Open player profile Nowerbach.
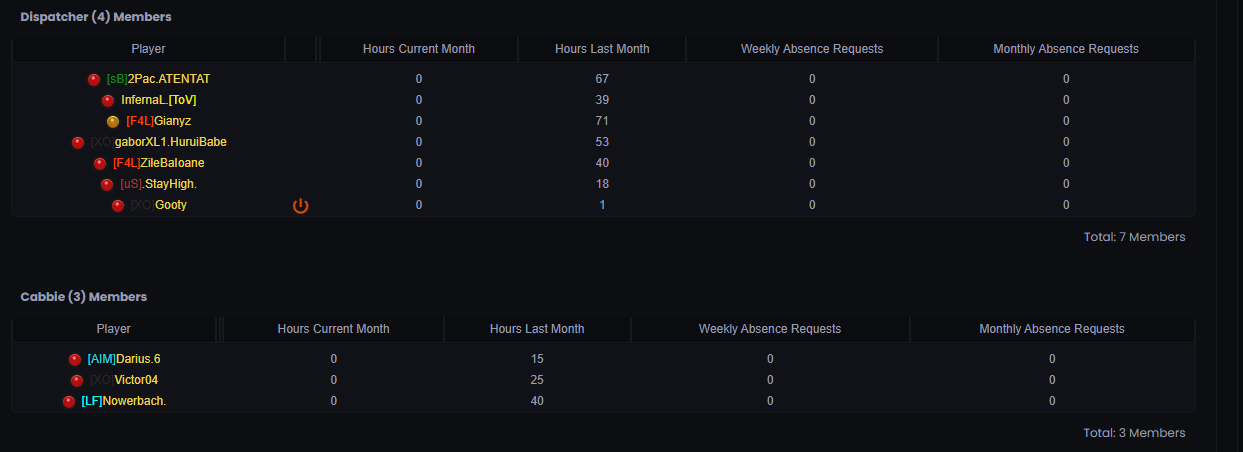Image resolution: width=1243 pixels, height=452 pixels. coord(123,401)
